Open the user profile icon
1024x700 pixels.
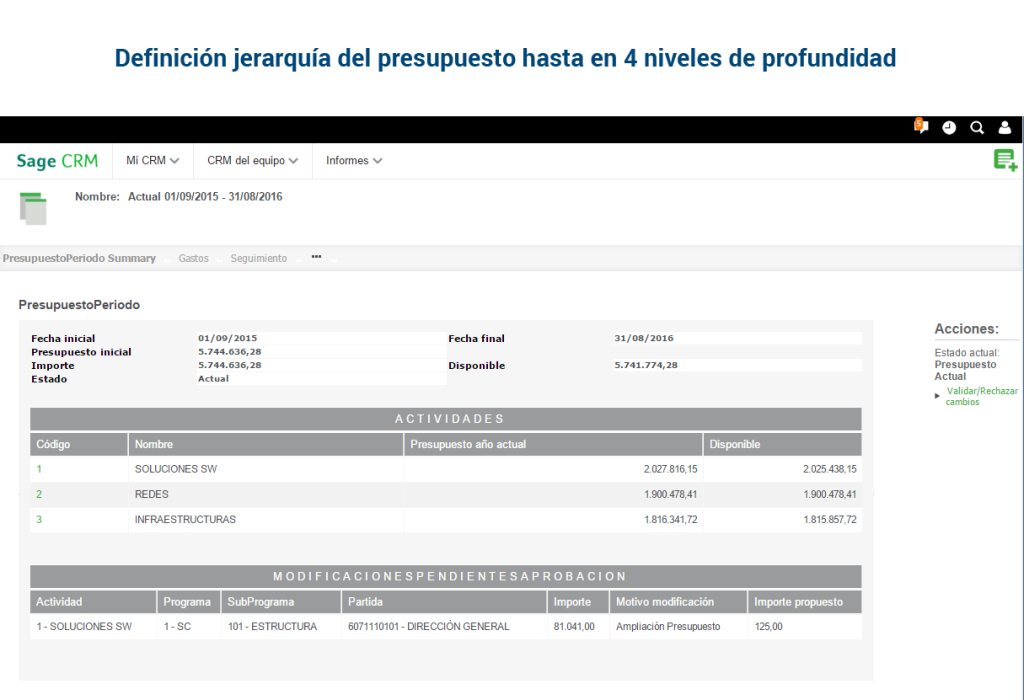coord(1005,127)
